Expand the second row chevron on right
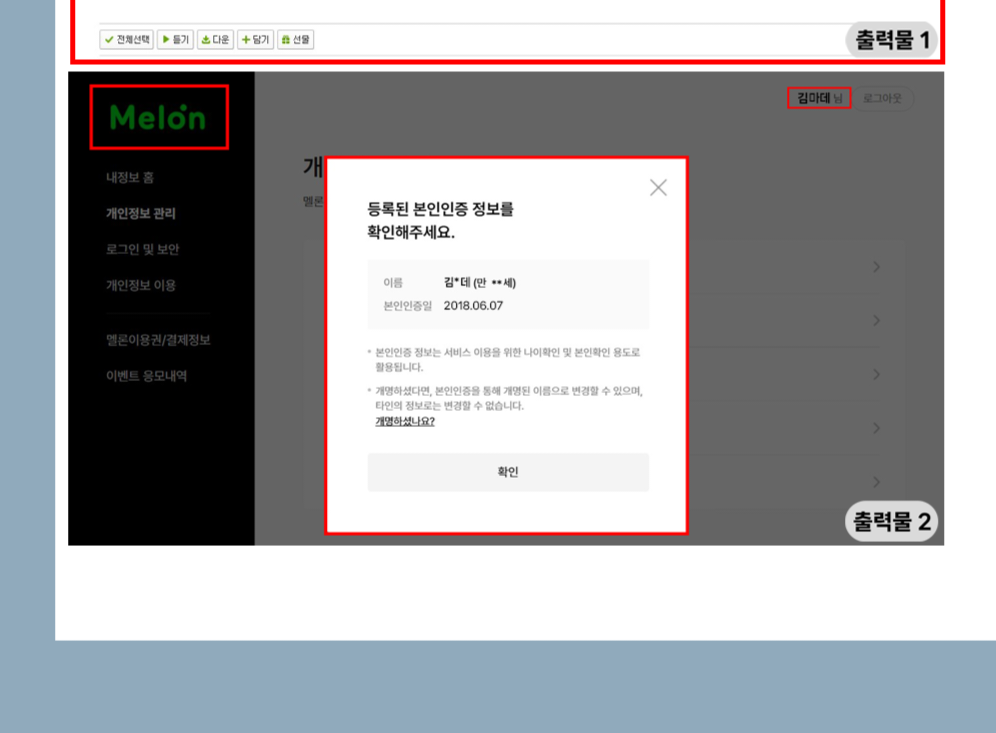The image size is (996, 733). [x=877, y=321]
